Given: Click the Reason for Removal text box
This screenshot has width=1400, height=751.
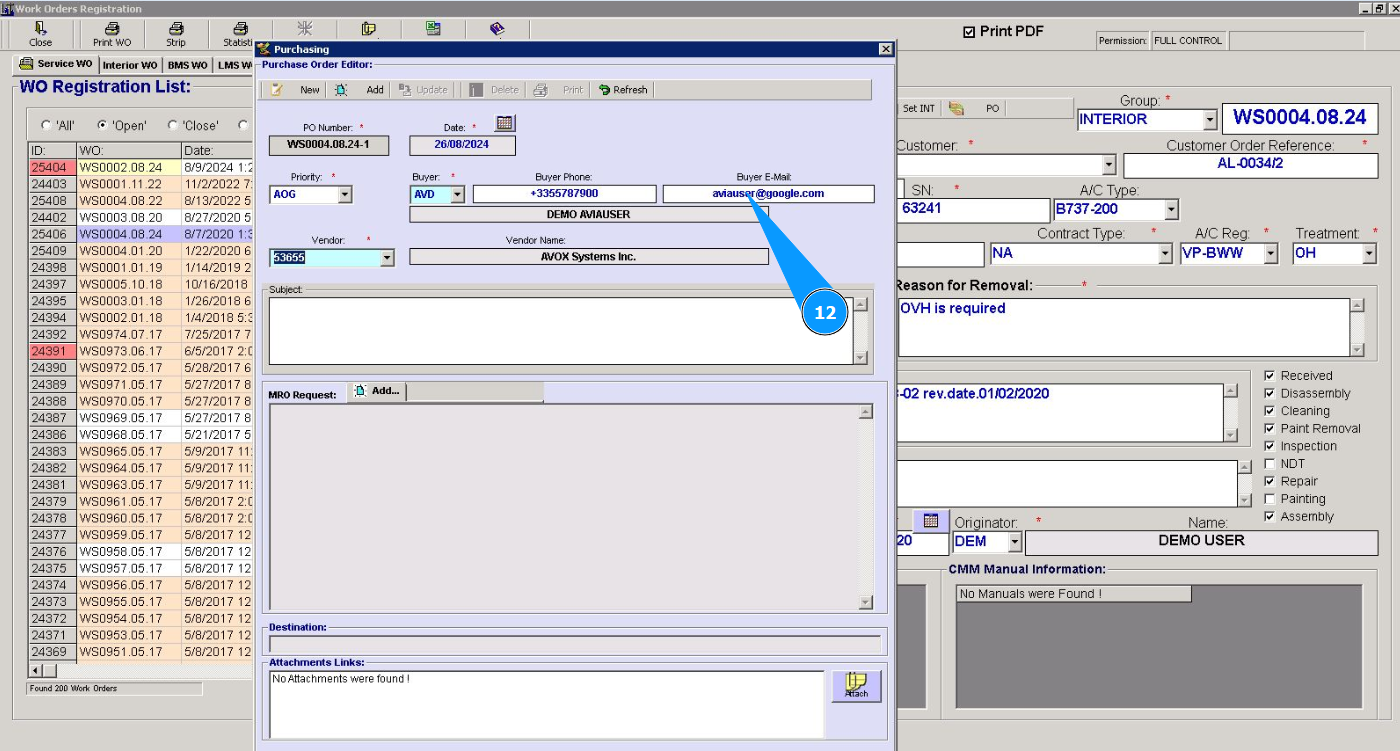Looking at the screenshot, I should click(1124, 327).
